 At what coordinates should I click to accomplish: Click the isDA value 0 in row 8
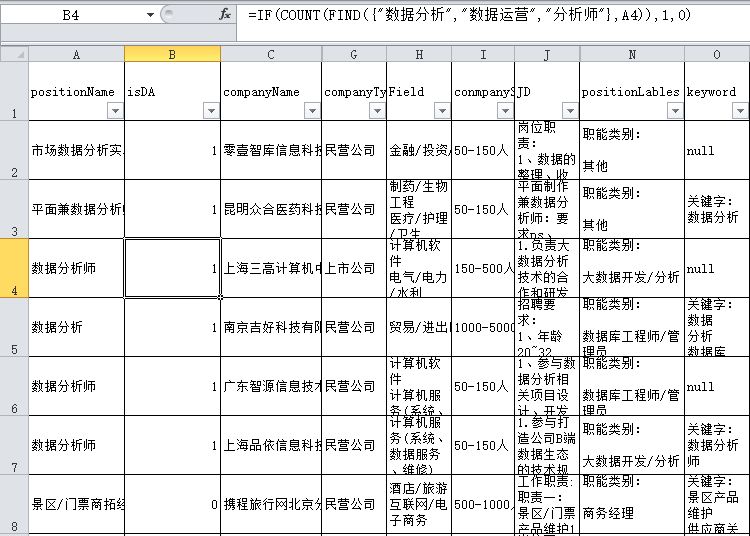172,504
